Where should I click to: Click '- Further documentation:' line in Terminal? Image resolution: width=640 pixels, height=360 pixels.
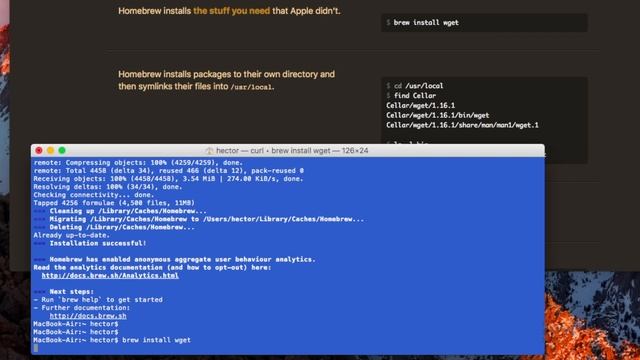pos(82,308)
